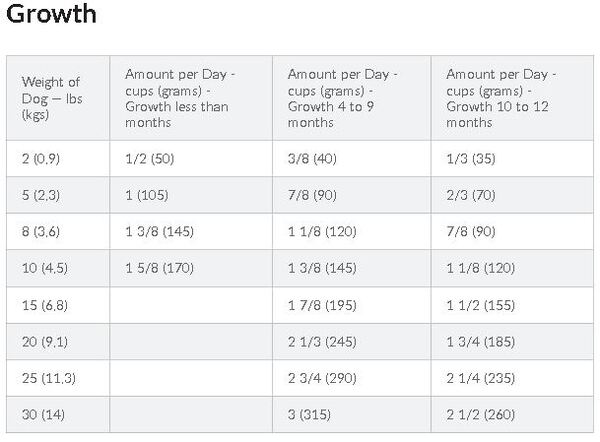
Task: Click the 1/3 (35) cell
Action: click(x=512, y=158)
